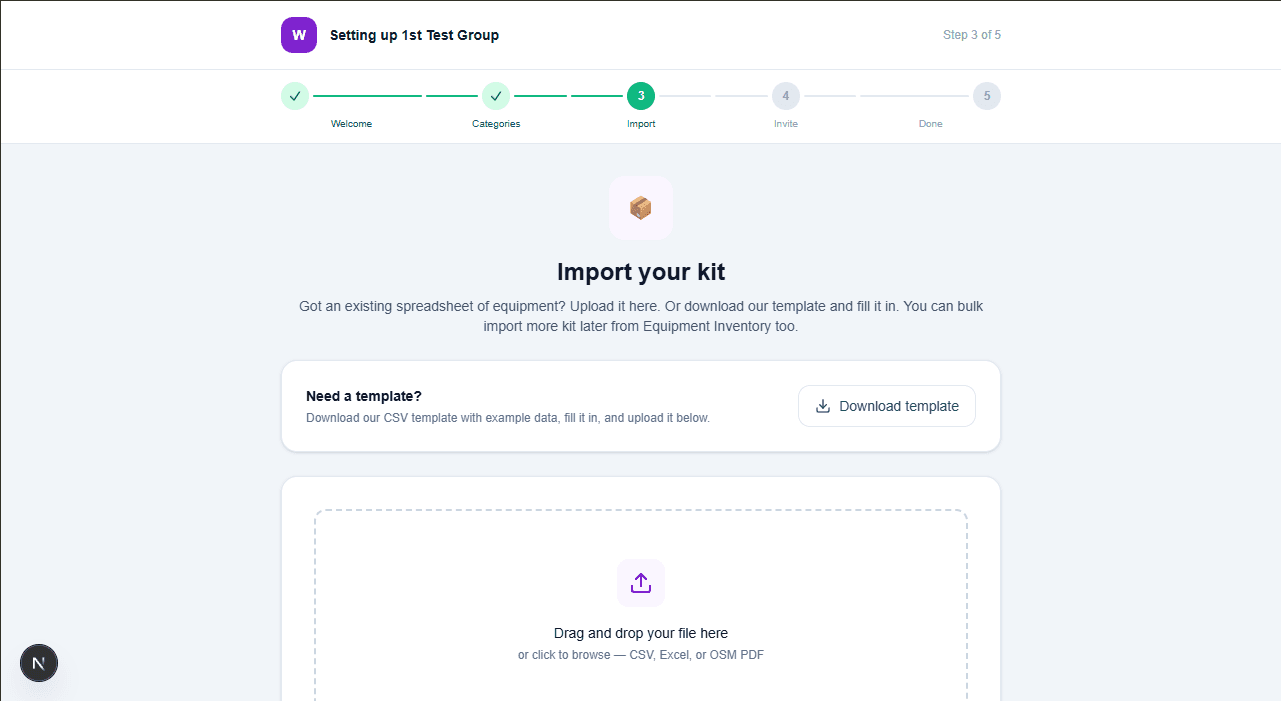Click the Step 3 of 5 indicator
Viewport: 1281px width, 701px height.
[x=971, y=34]
